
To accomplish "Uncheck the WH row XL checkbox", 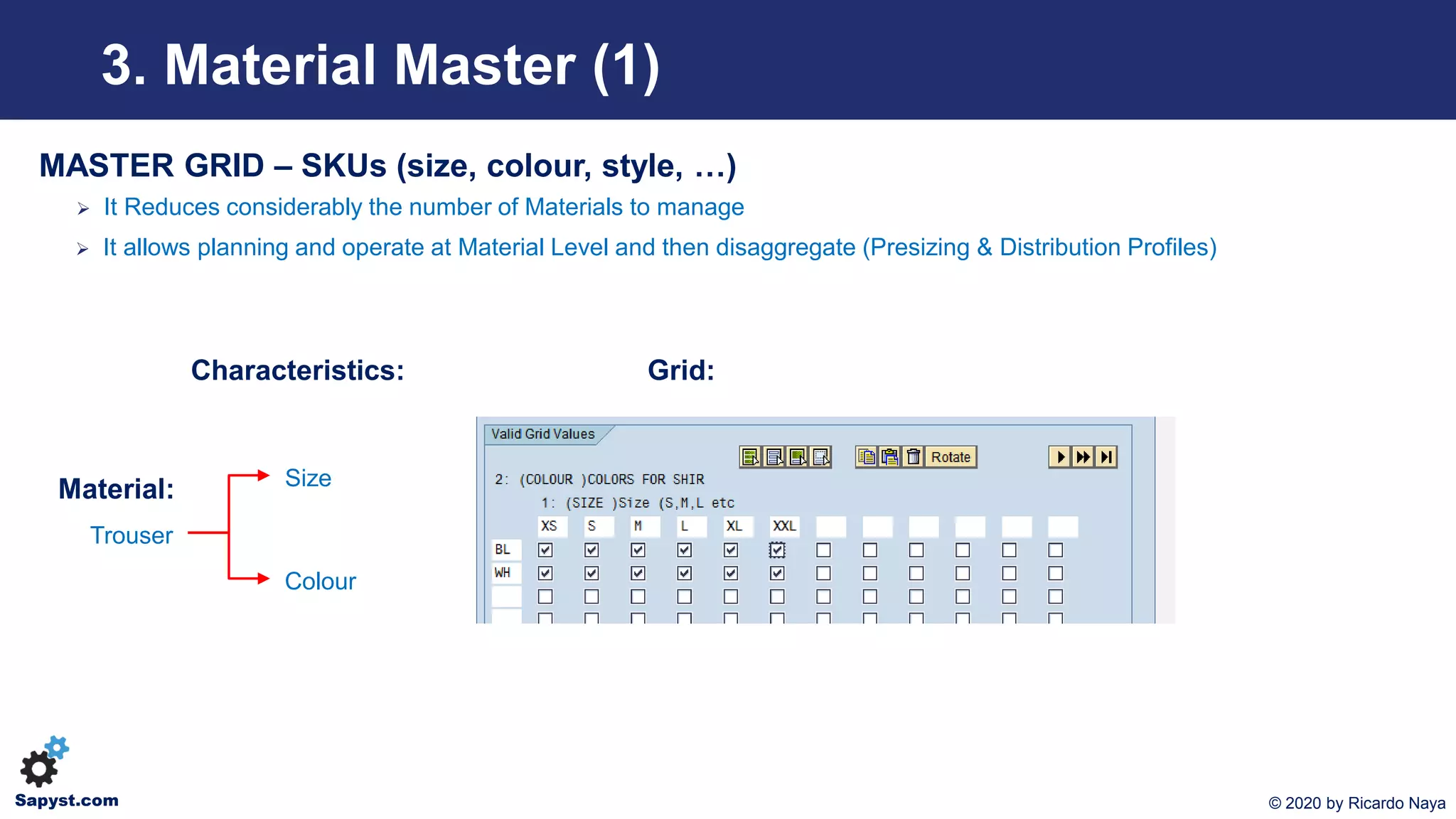I will [x=731, y=573].
